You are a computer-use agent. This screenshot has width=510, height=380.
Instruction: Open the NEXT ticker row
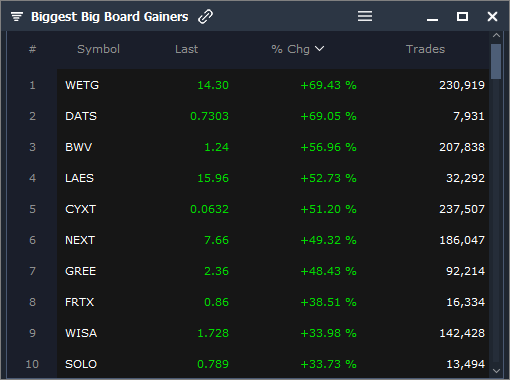273,240
